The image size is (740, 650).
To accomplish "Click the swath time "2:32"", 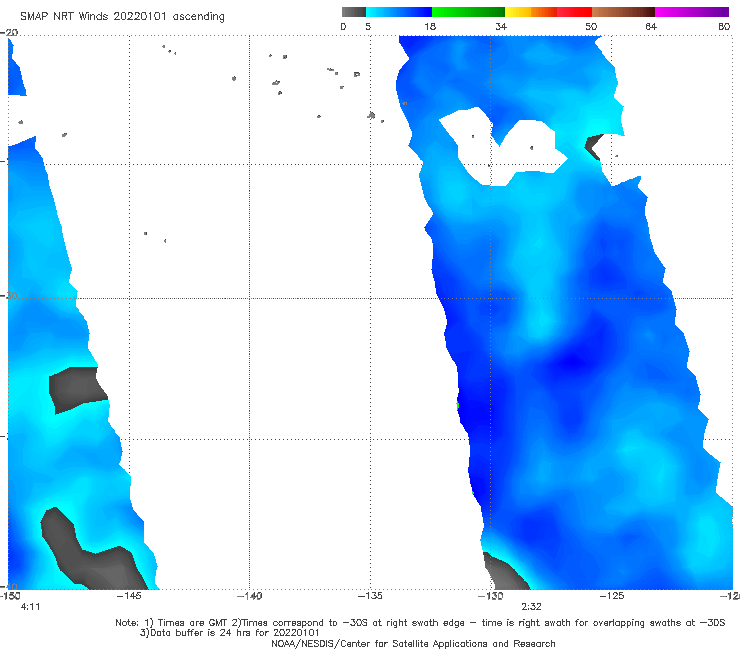I will 531,607.
